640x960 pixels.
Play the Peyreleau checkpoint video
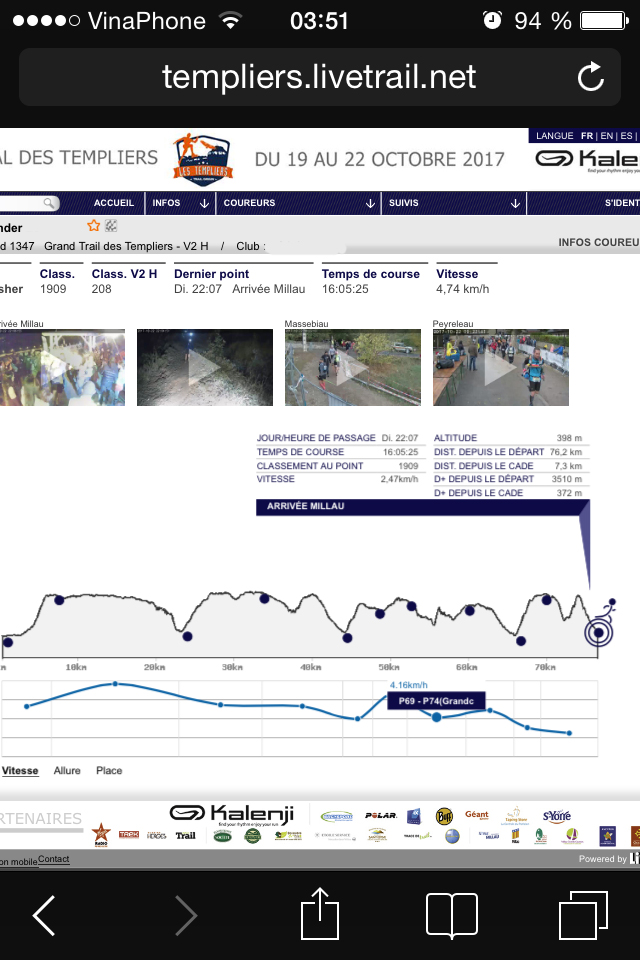click(x=500, y=368)
